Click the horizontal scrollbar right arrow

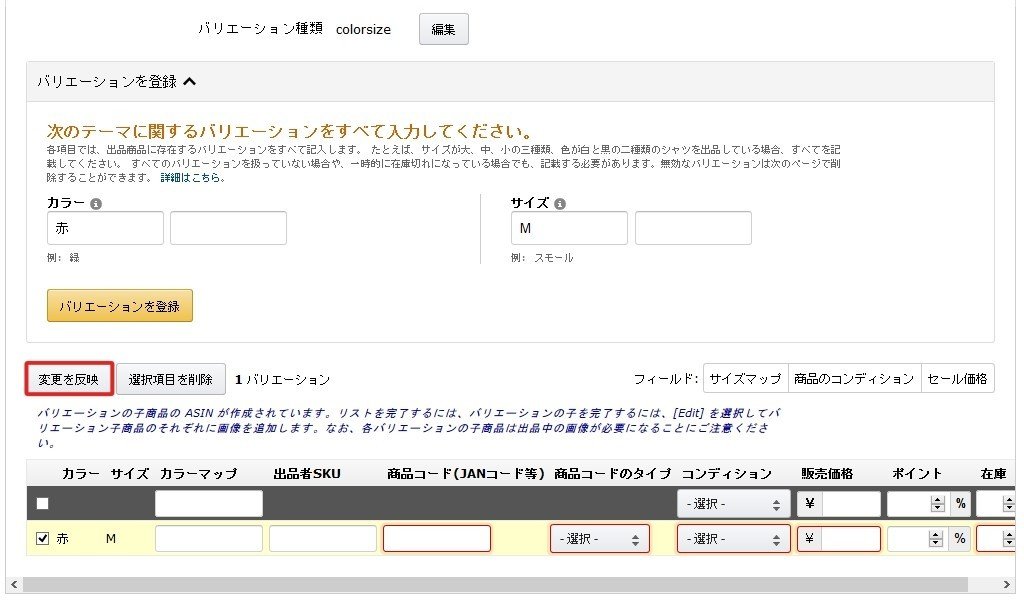1006,584
